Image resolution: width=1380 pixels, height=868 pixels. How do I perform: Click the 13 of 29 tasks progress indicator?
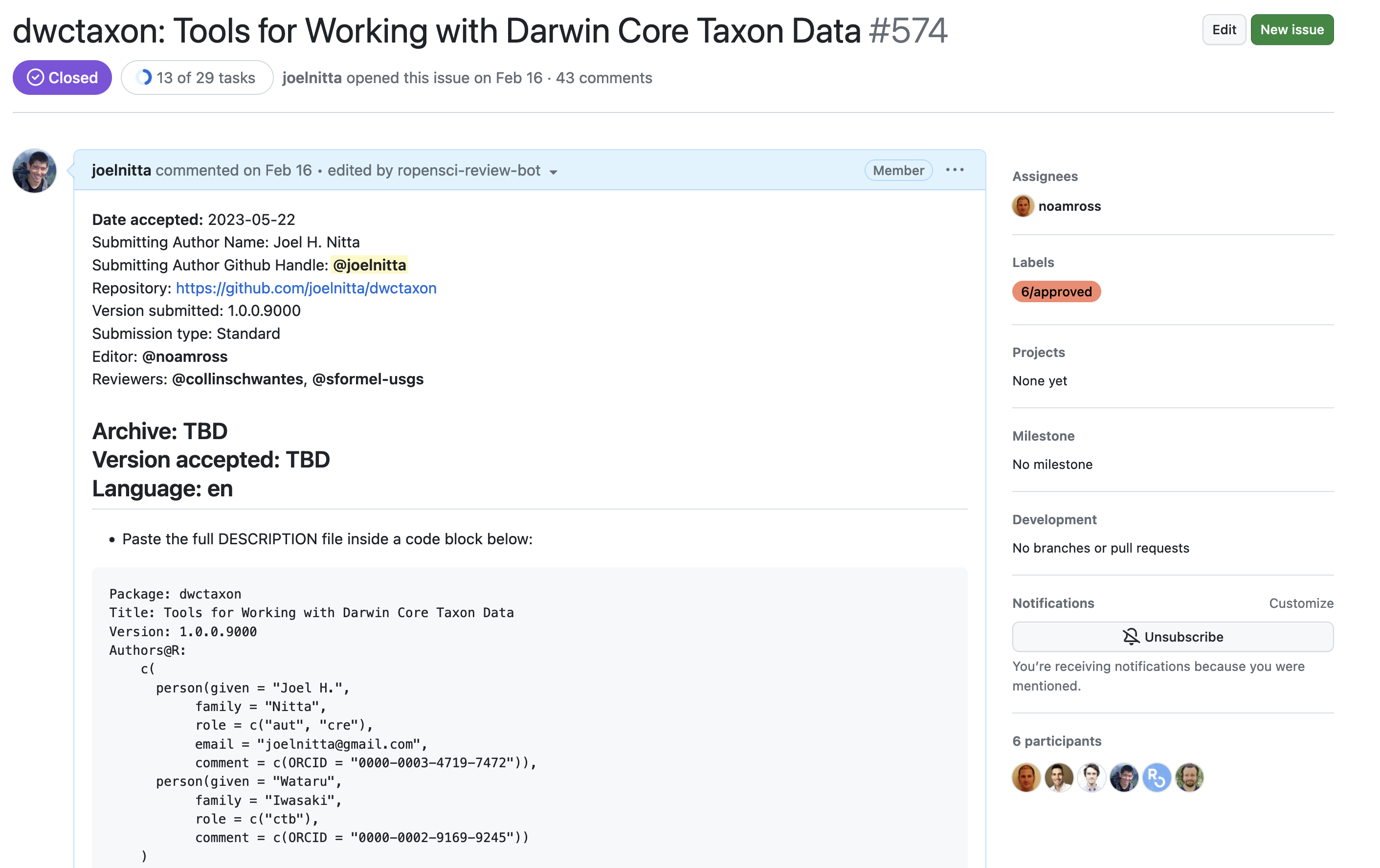[197, 78]
